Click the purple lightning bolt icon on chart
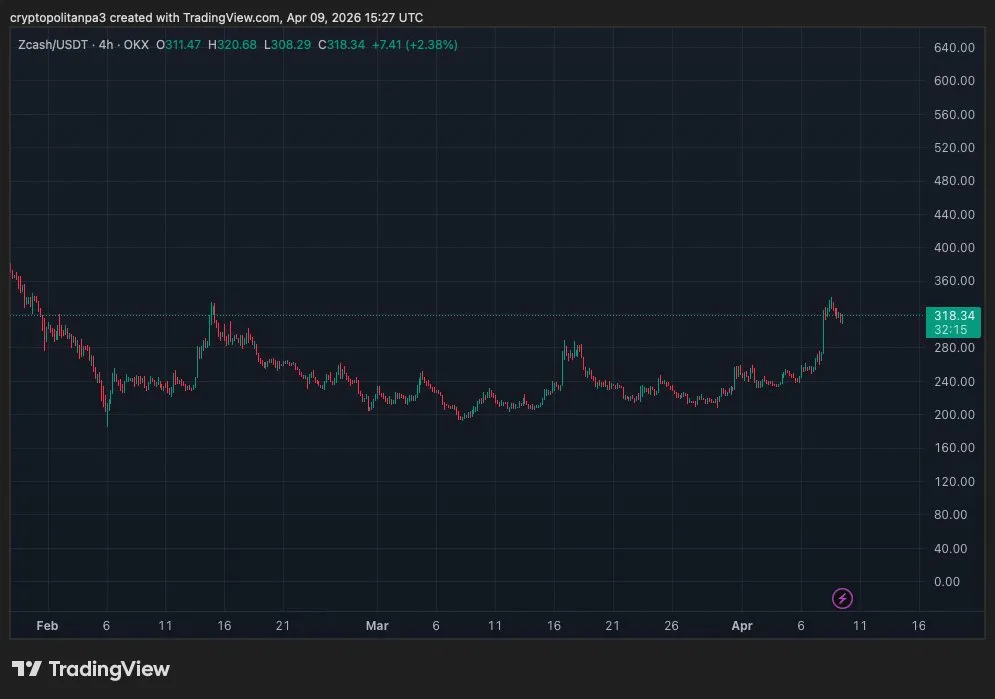Viewport: 995px width, 699px height. pyautogui.click(x=842, y=598)
